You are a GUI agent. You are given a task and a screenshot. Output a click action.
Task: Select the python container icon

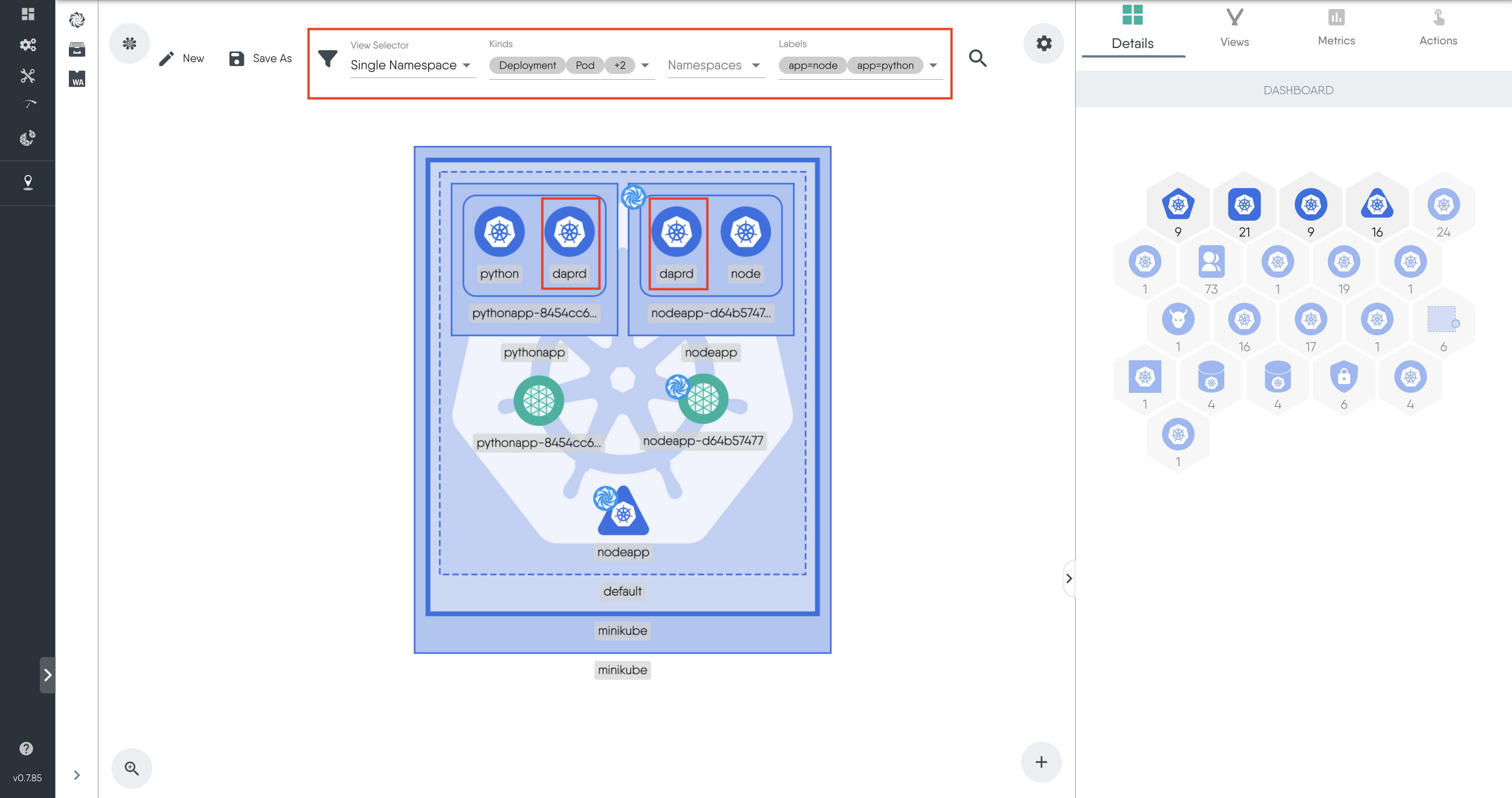499,232
